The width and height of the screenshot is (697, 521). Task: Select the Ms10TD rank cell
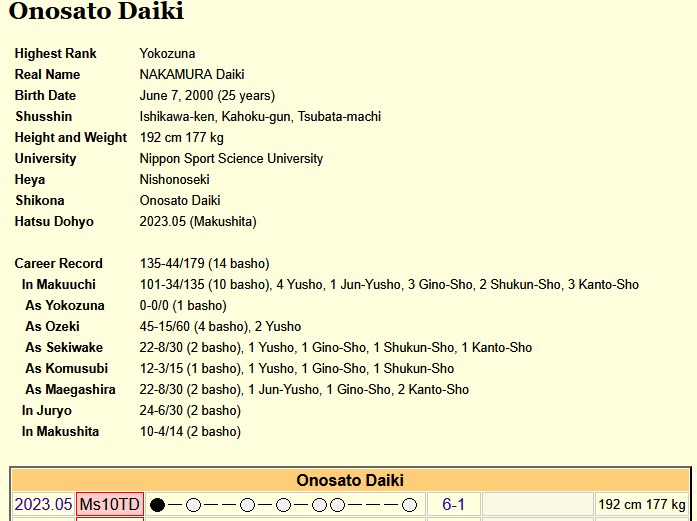pyautogui.click(x=110, y=505)
